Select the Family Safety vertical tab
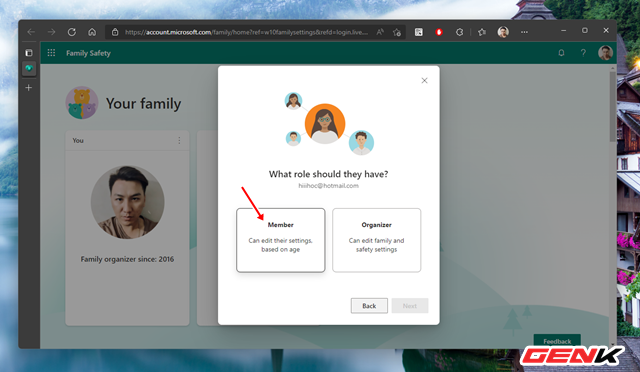This screenshot has height=372, width=640. 29,68
